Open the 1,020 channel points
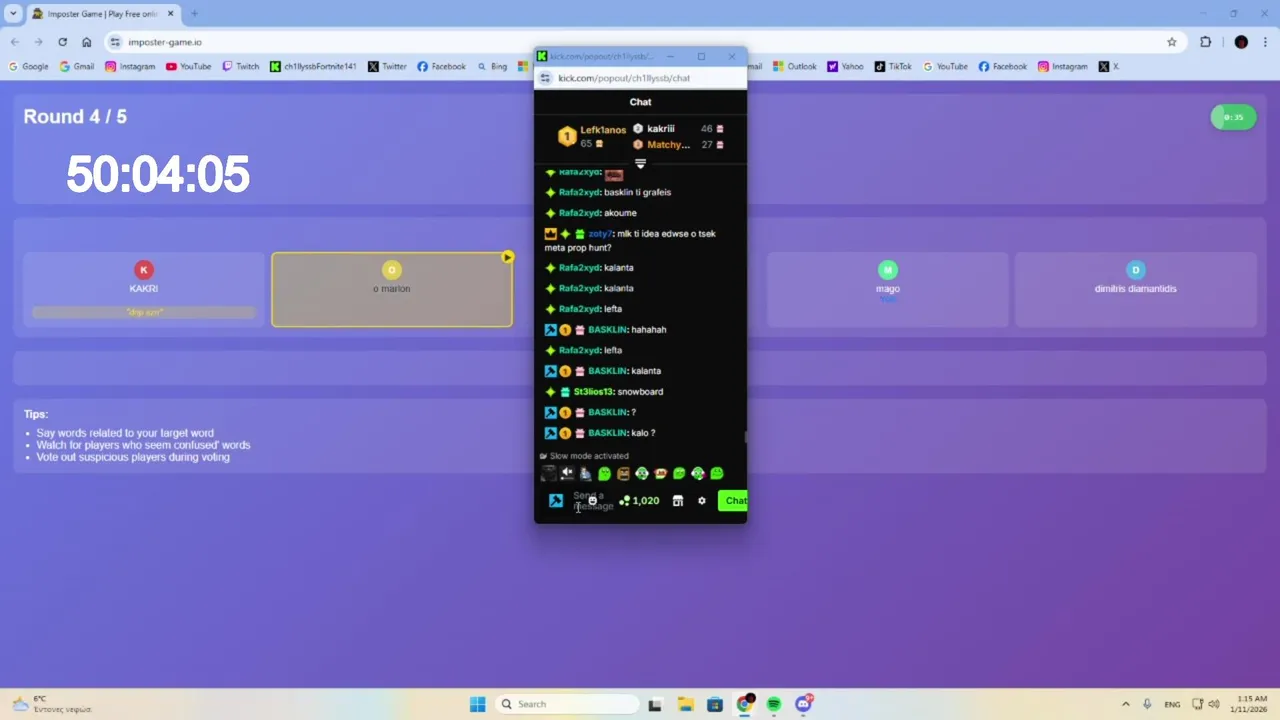Screen dimensions: 1280x720 tap(639, 501)
